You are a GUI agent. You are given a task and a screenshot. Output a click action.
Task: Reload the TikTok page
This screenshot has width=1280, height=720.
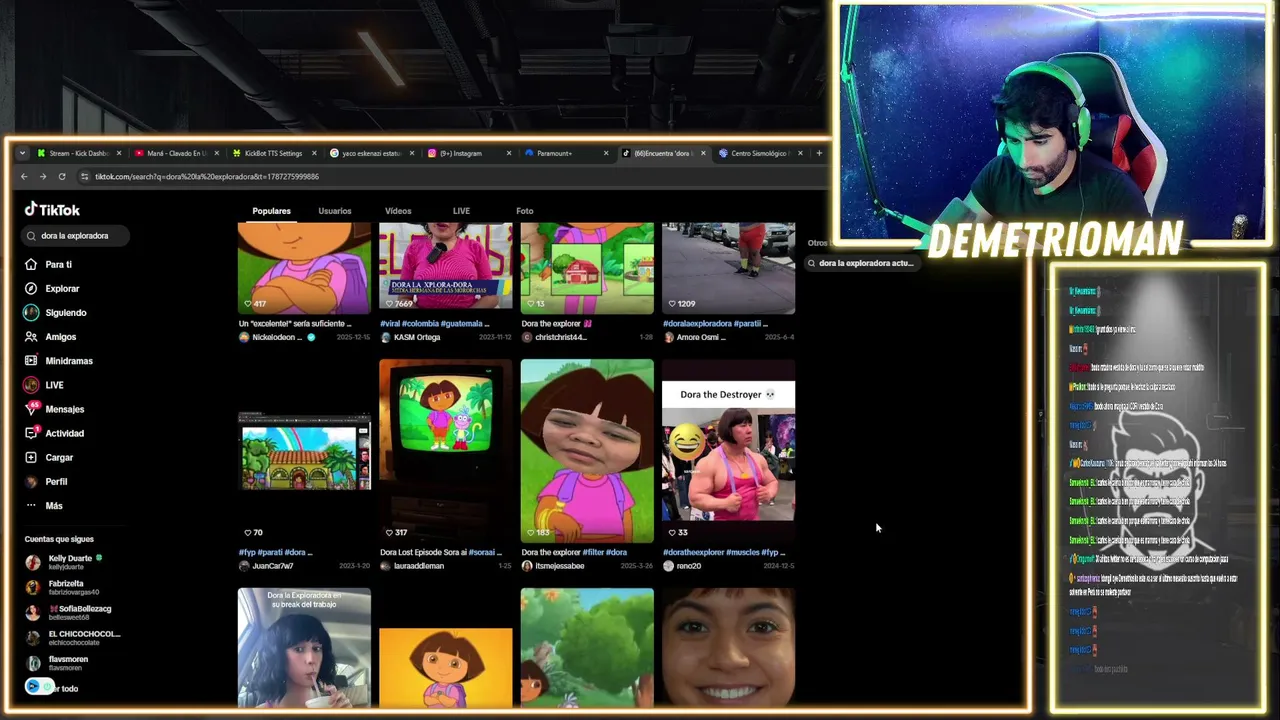[x=62, y=176]
